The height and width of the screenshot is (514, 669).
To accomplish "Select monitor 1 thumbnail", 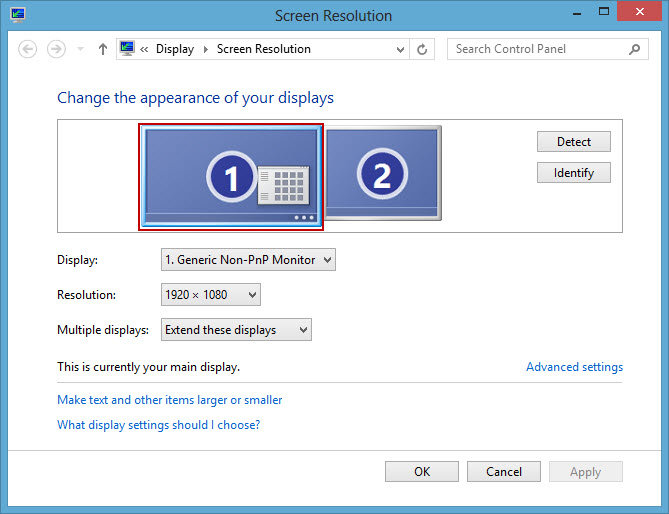I will click(231, 176).
